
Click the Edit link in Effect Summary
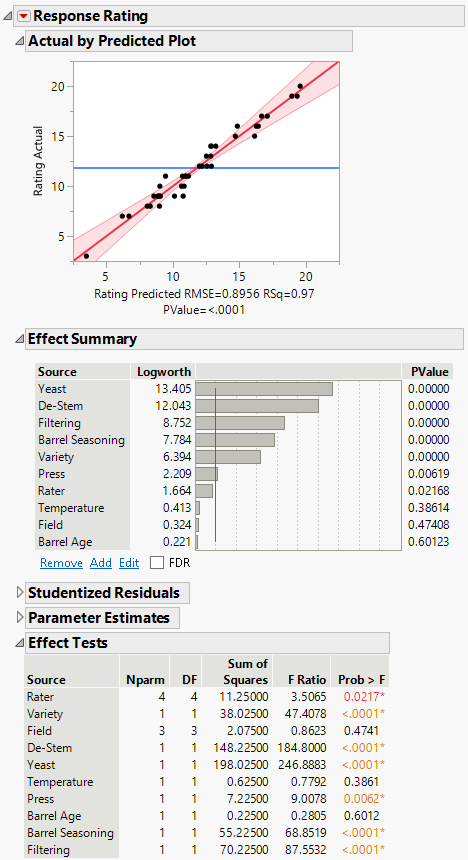tap(129, 563)
